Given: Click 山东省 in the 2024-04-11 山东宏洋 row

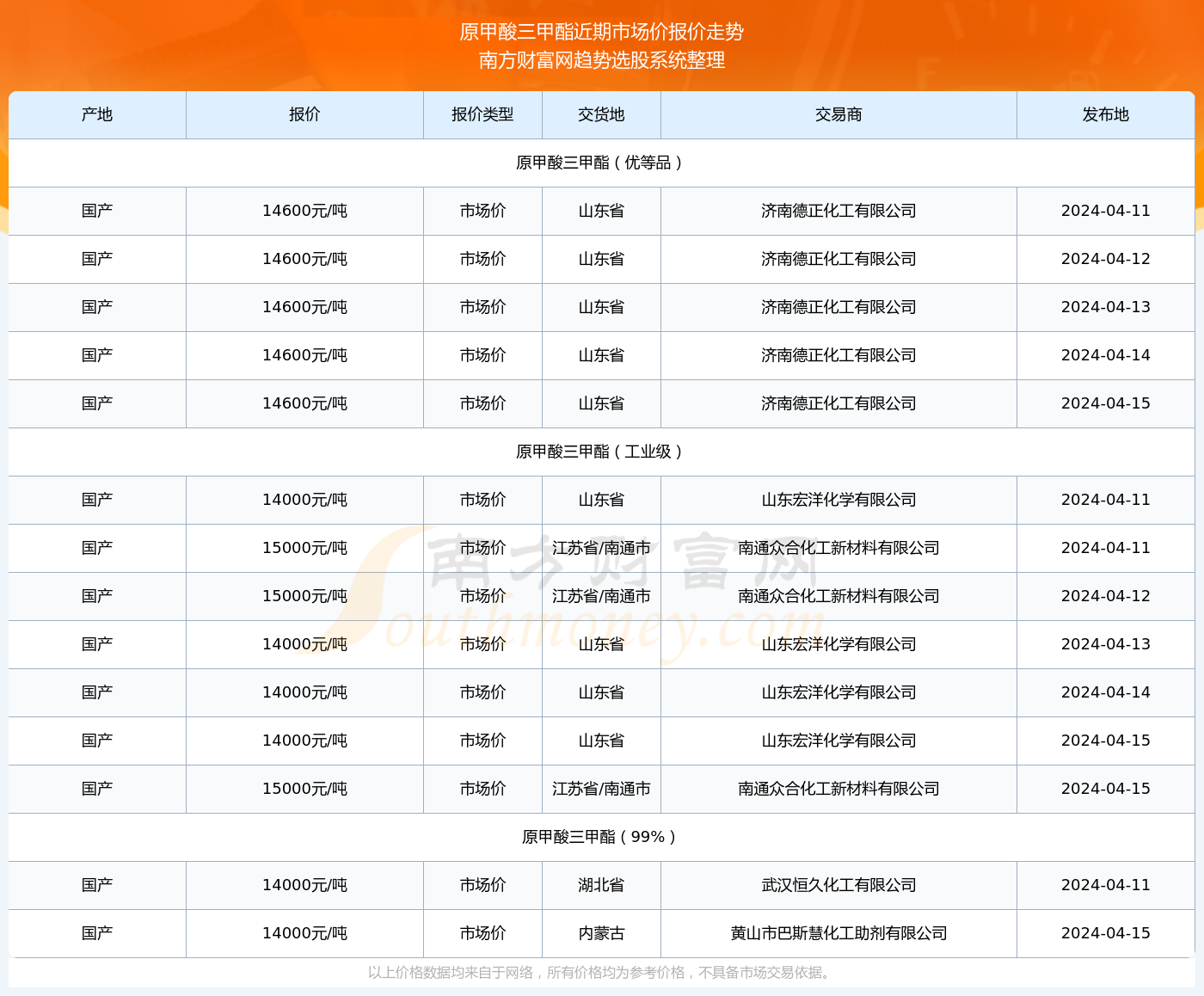Looking at the screenshot, I should [x=601, y=500].
